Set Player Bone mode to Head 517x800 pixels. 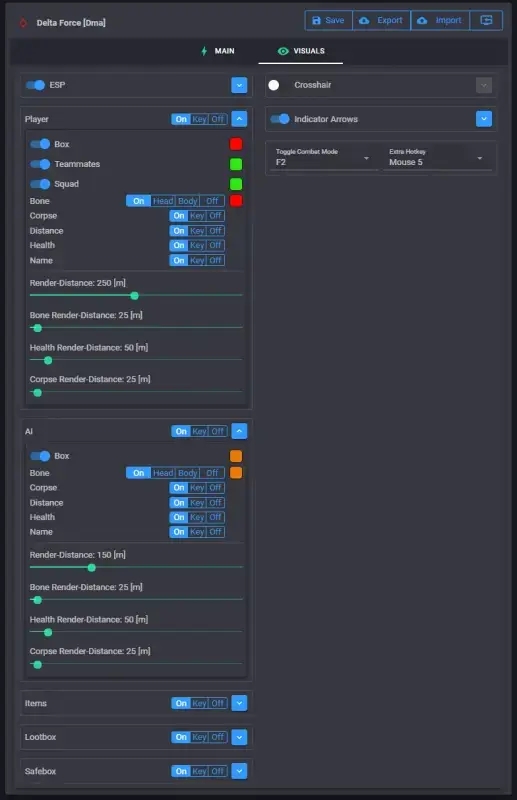pos(163,201)
